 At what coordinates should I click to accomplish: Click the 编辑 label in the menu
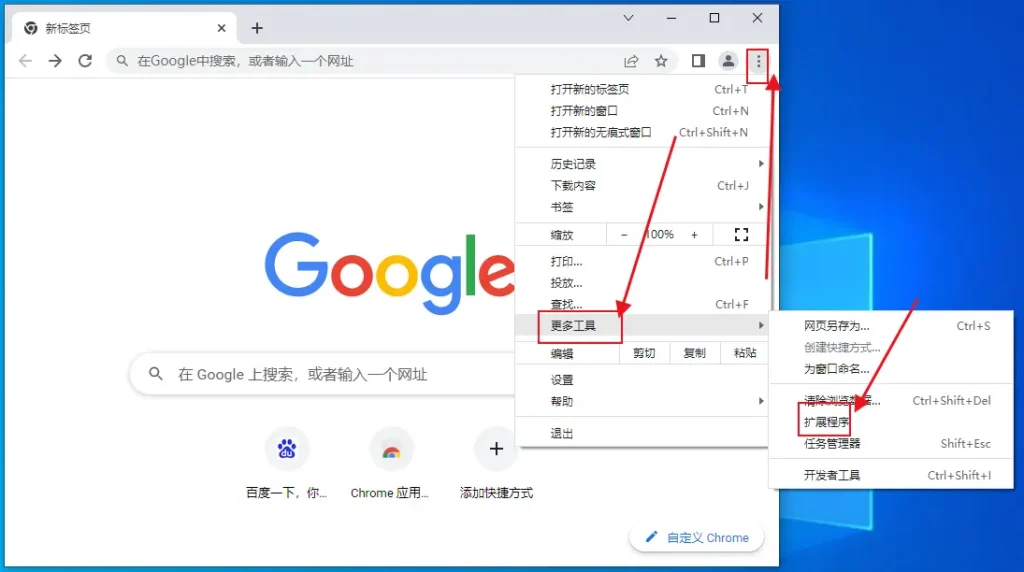tap(562, 354)
